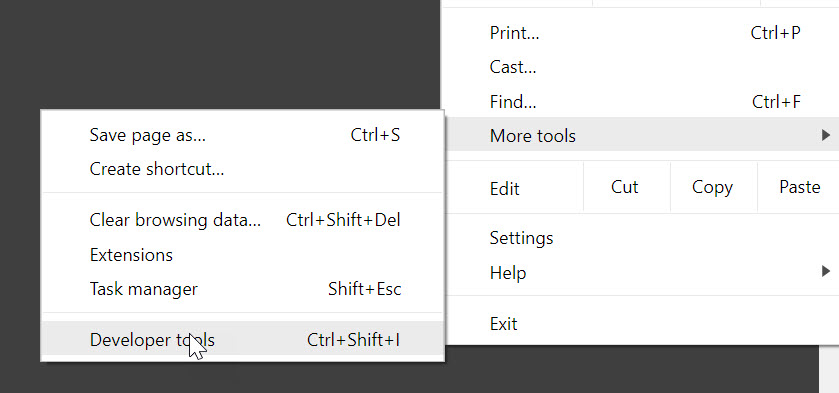The height and width of the screenshot is (393, 839).
Task: Expand the More tools submenu arrow
Action: [x=826, y=135]
